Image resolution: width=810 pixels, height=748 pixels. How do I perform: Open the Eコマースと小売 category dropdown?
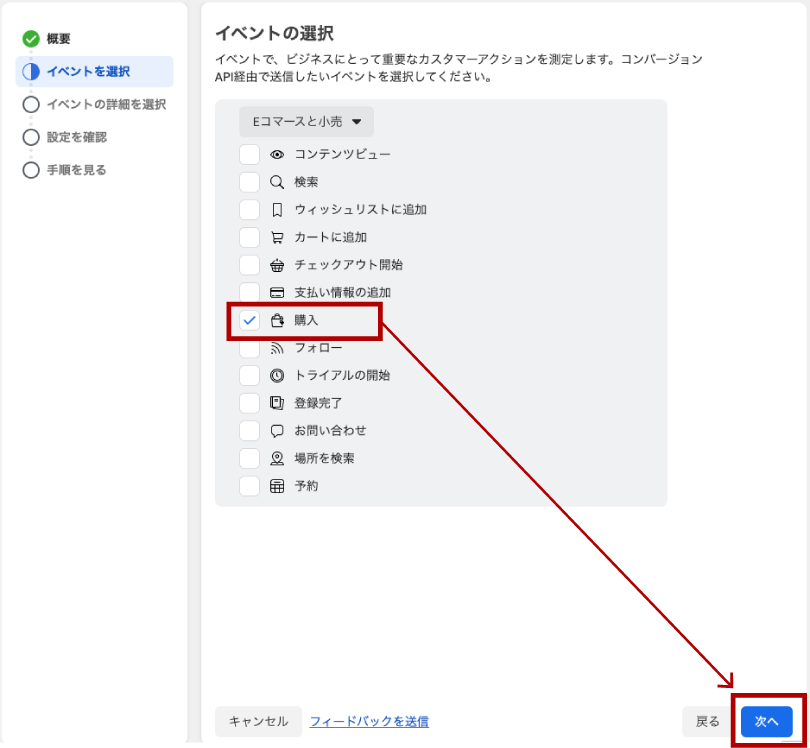tap(306, 122)
